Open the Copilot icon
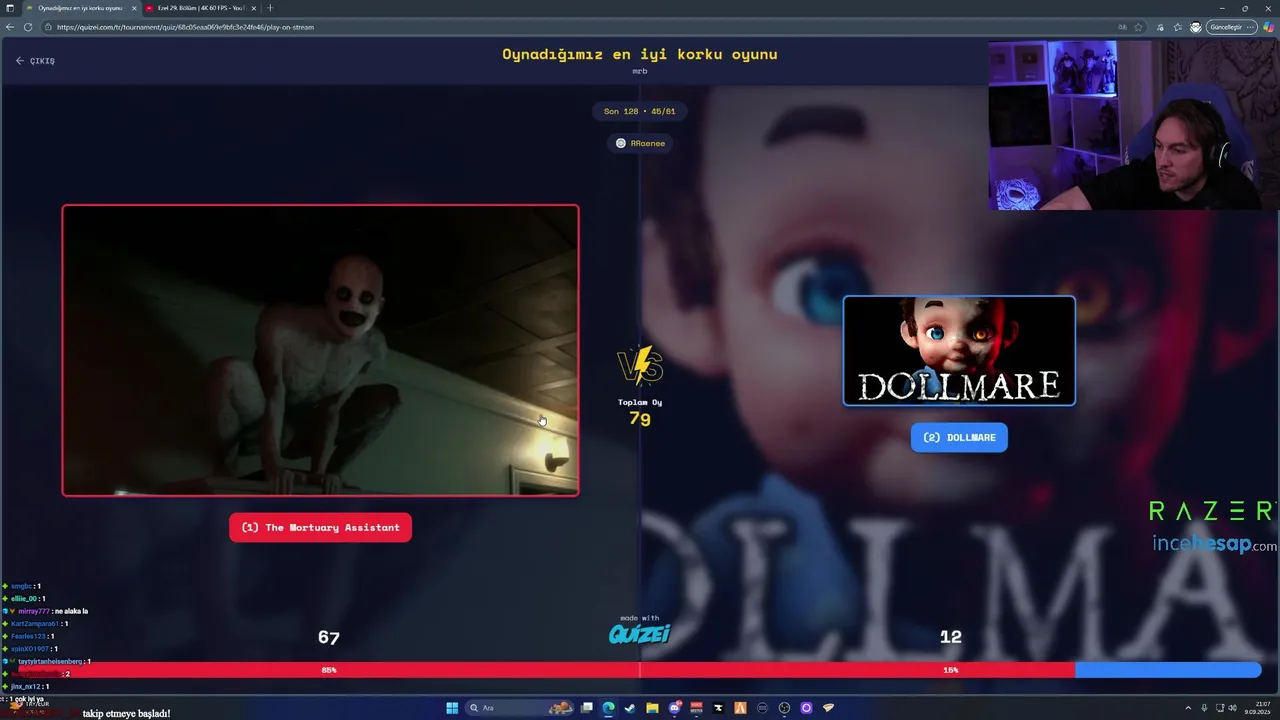Screen dimensions: 1280x720 (1268, 27)
